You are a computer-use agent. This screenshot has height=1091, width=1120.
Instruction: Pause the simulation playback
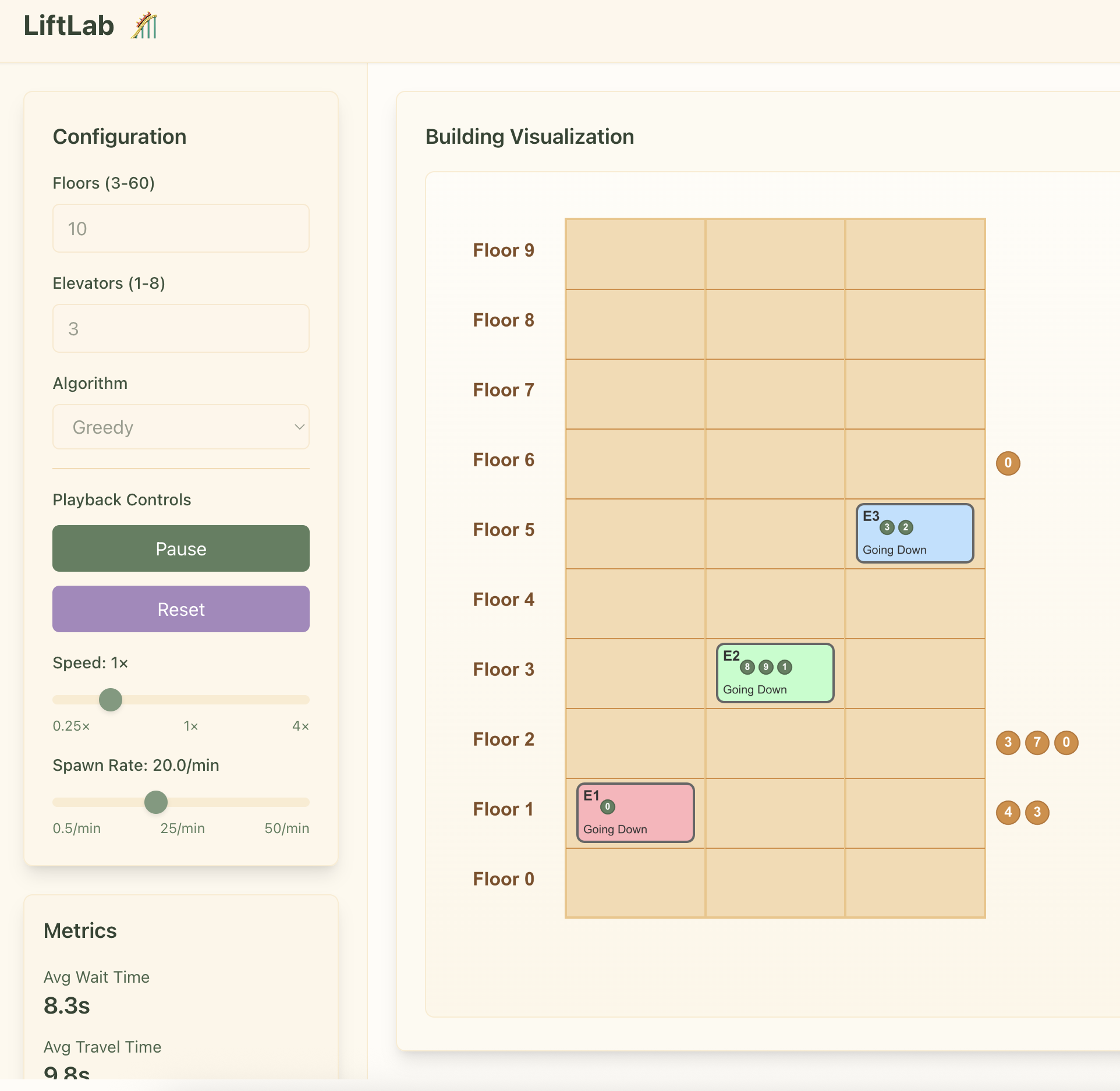coord(180,548)
